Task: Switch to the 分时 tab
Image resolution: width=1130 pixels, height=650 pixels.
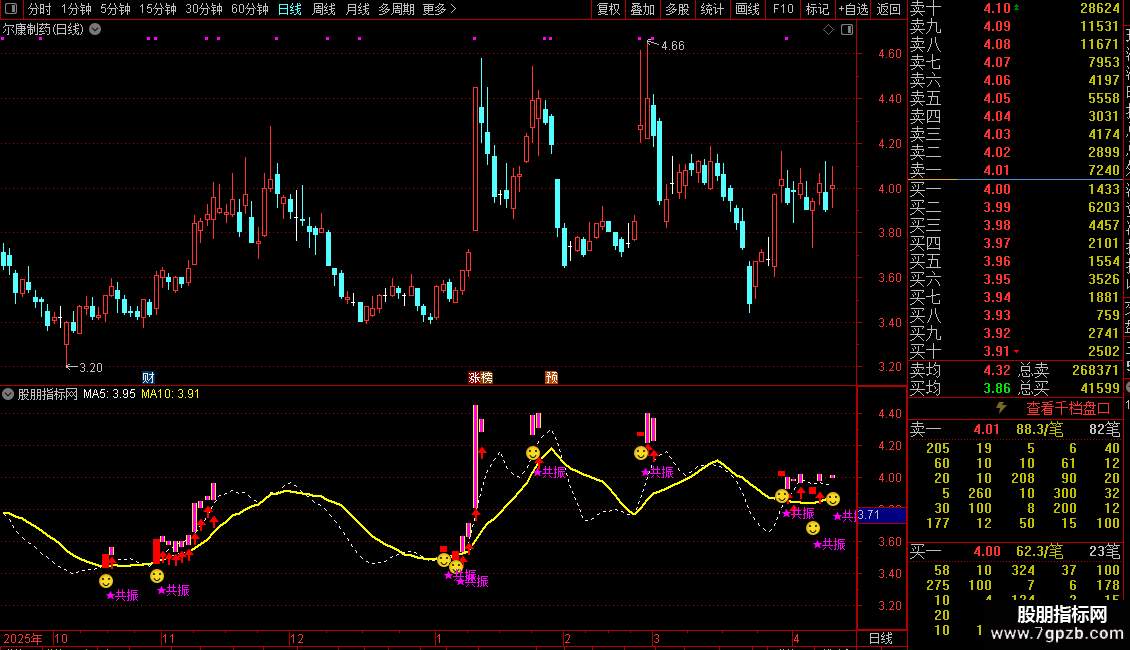Action: pyautogui.click(x=40, y=9)
